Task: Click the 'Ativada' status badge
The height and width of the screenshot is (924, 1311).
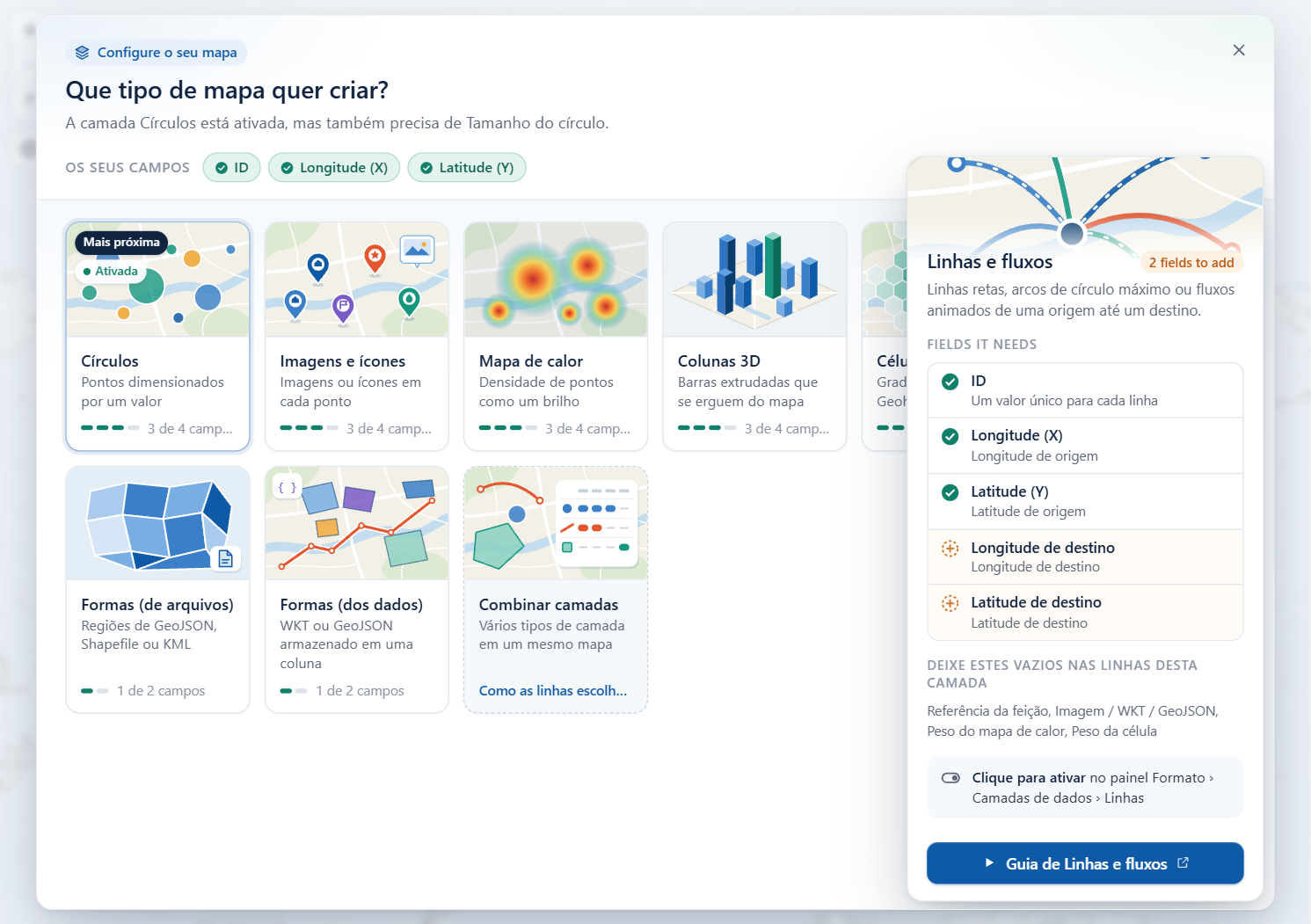Action: click(111, 272)
